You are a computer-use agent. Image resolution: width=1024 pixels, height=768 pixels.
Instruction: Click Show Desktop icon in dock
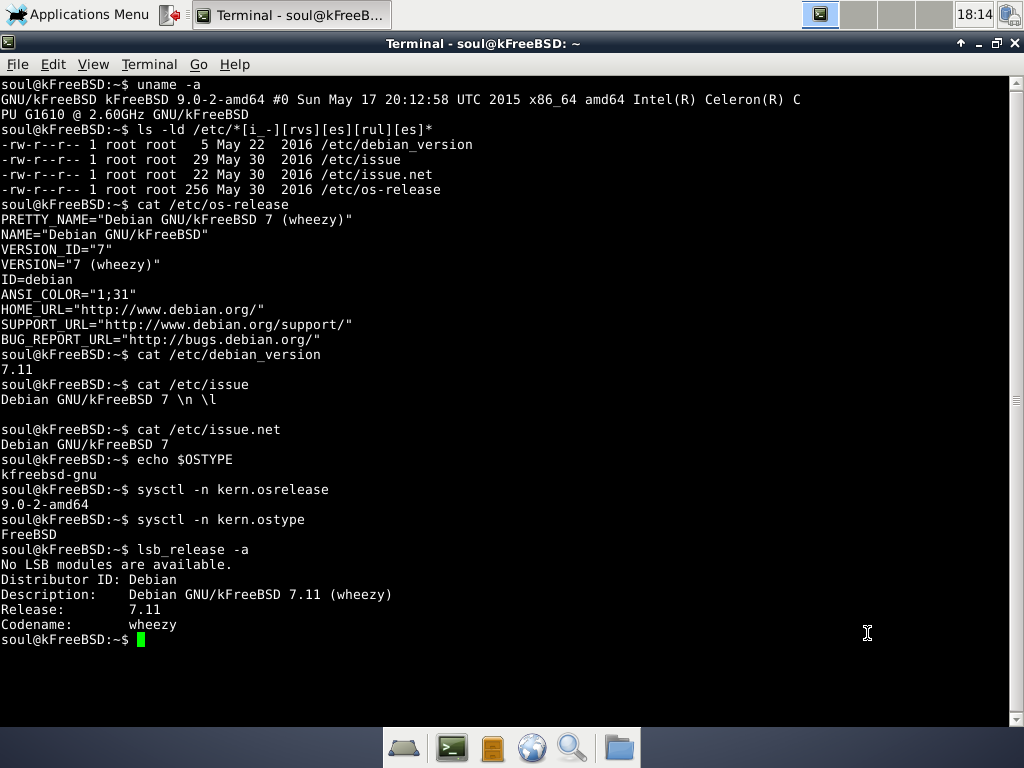click(404, 748)
